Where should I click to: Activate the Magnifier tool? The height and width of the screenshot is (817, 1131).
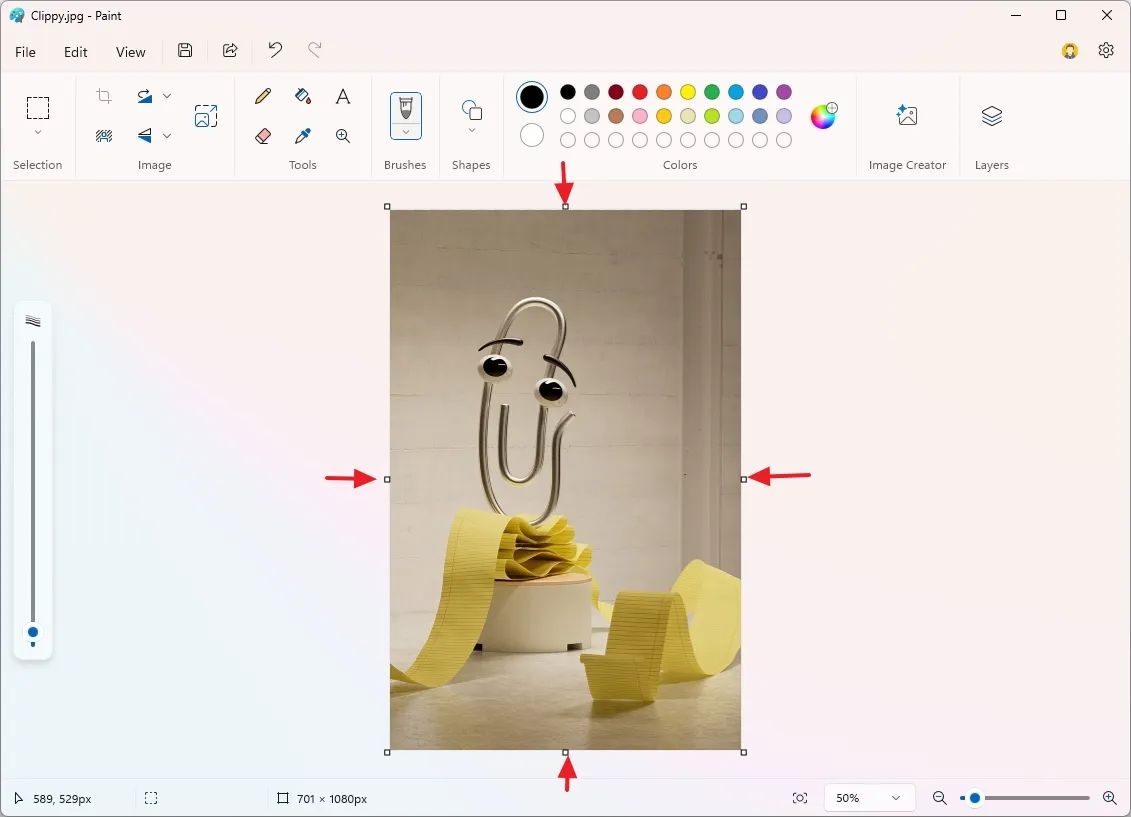pos(342,135)
